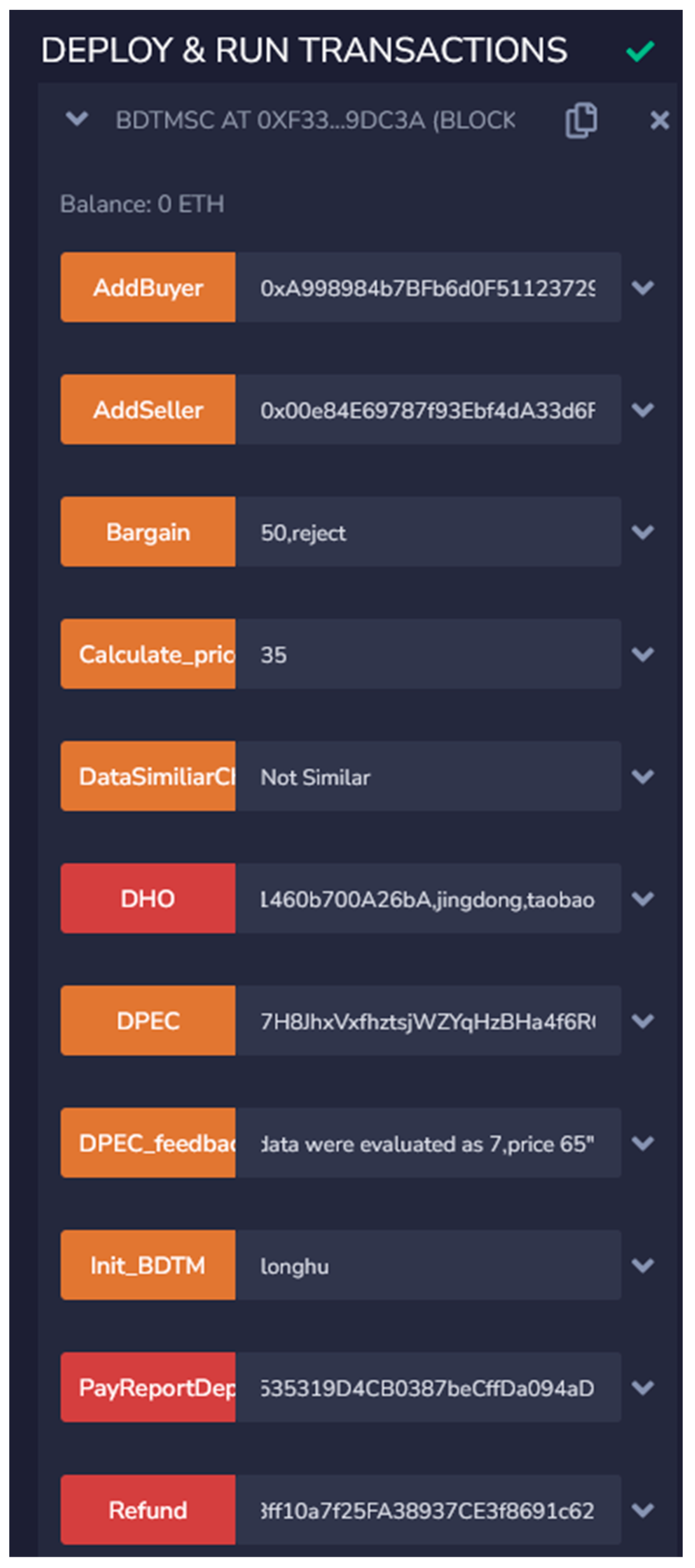The image size is (695, 1568).
Task: Expand the Init_BDTM parameters chevron
Action: coord(643,1266)
